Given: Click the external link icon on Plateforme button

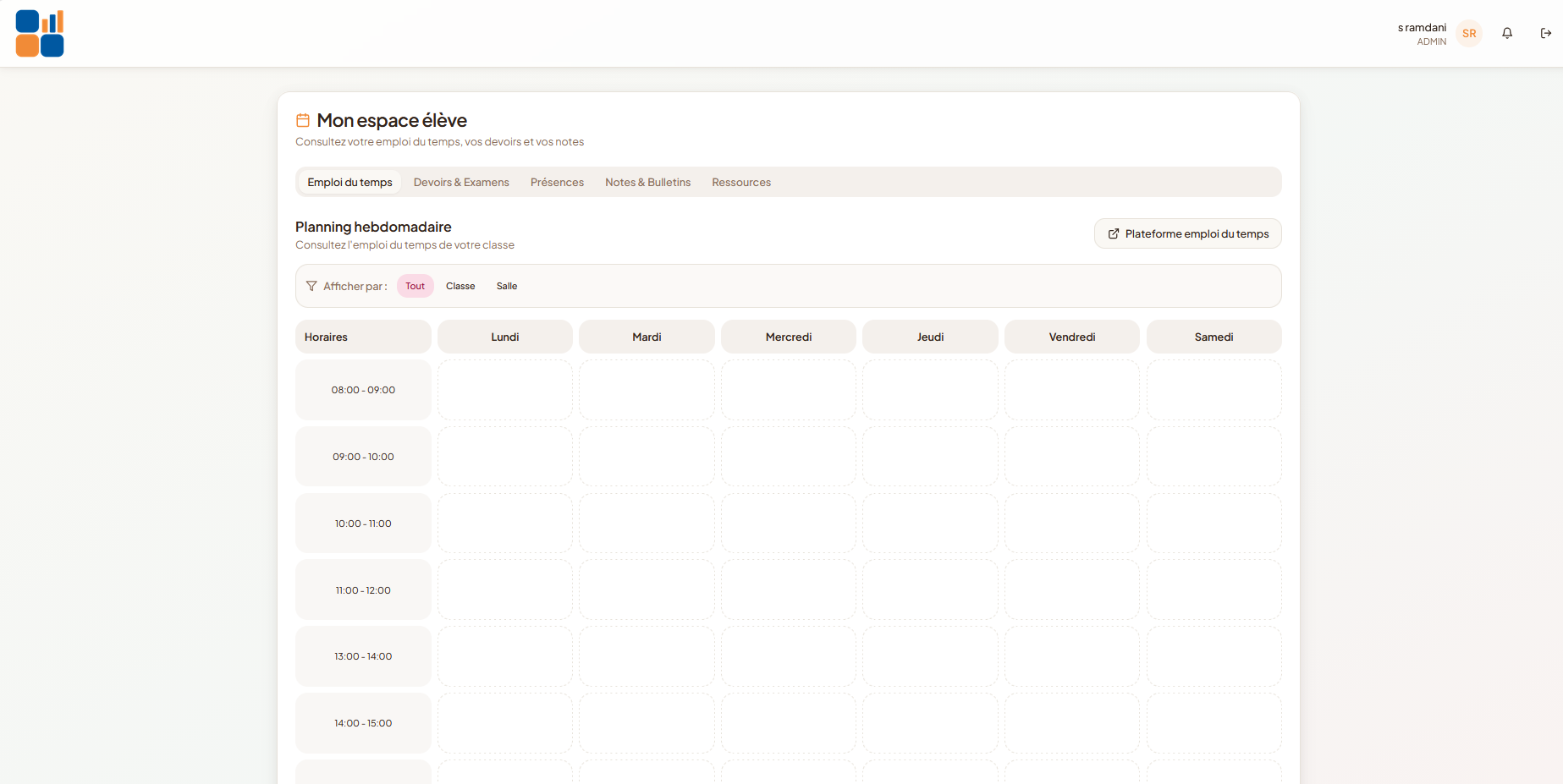Looking at the screenshot, I should pyautogui.click(x=1114, y=233).
